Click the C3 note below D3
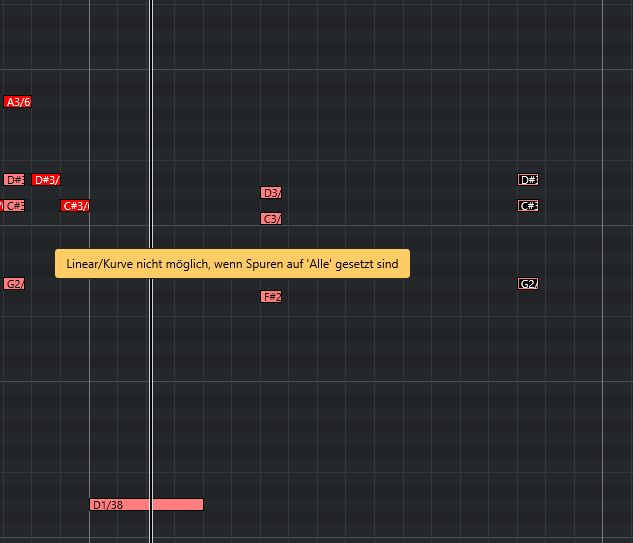The height and width of the screenshot is (543, 633). tap(271, 219)
